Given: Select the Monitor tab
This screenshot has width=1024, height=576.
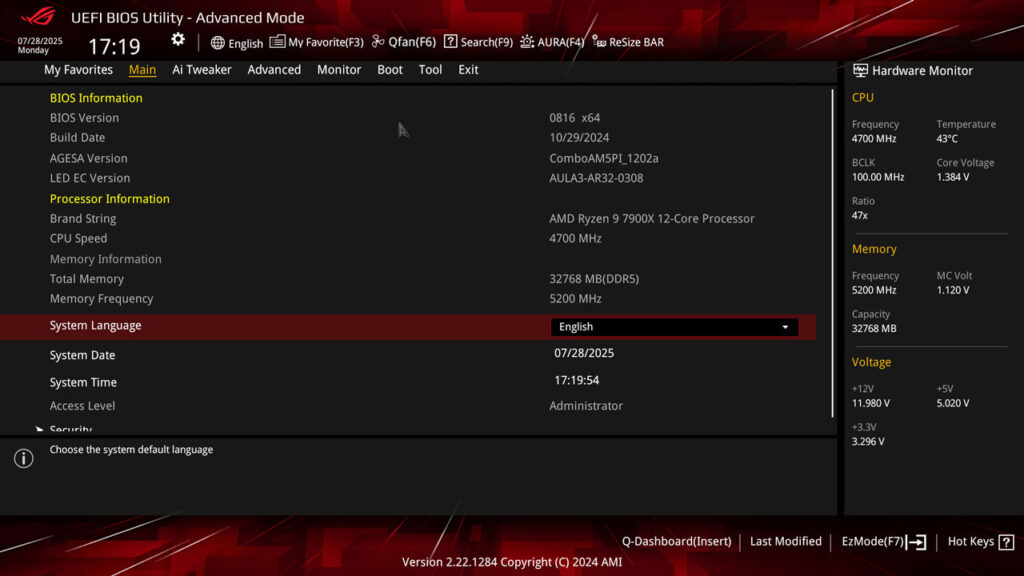Looking at the screenshot, I should click(x=338, y=69).
